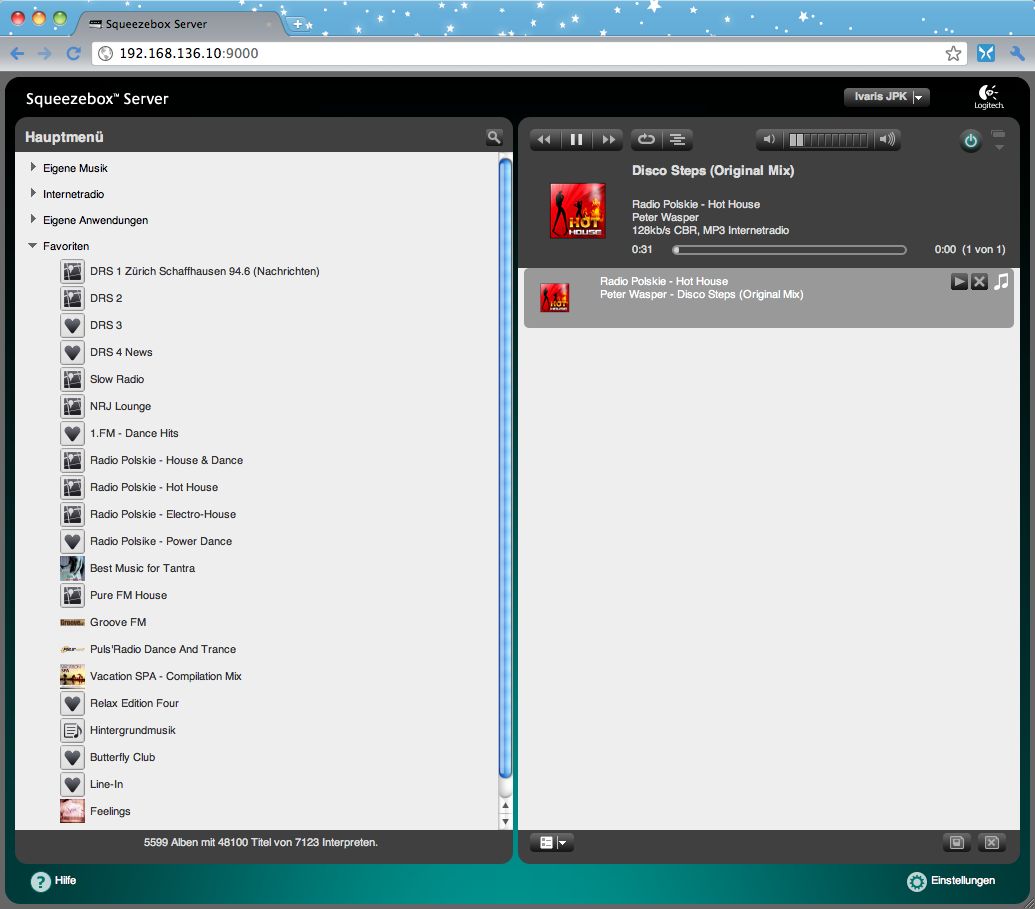Open the playlist view mode dropdown

[x=552, y=842]
